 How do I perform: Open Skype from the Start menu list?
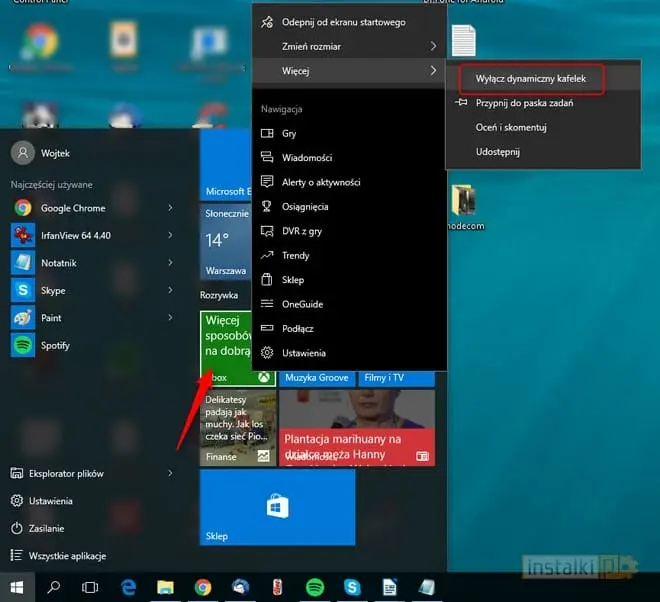point(52,290)
